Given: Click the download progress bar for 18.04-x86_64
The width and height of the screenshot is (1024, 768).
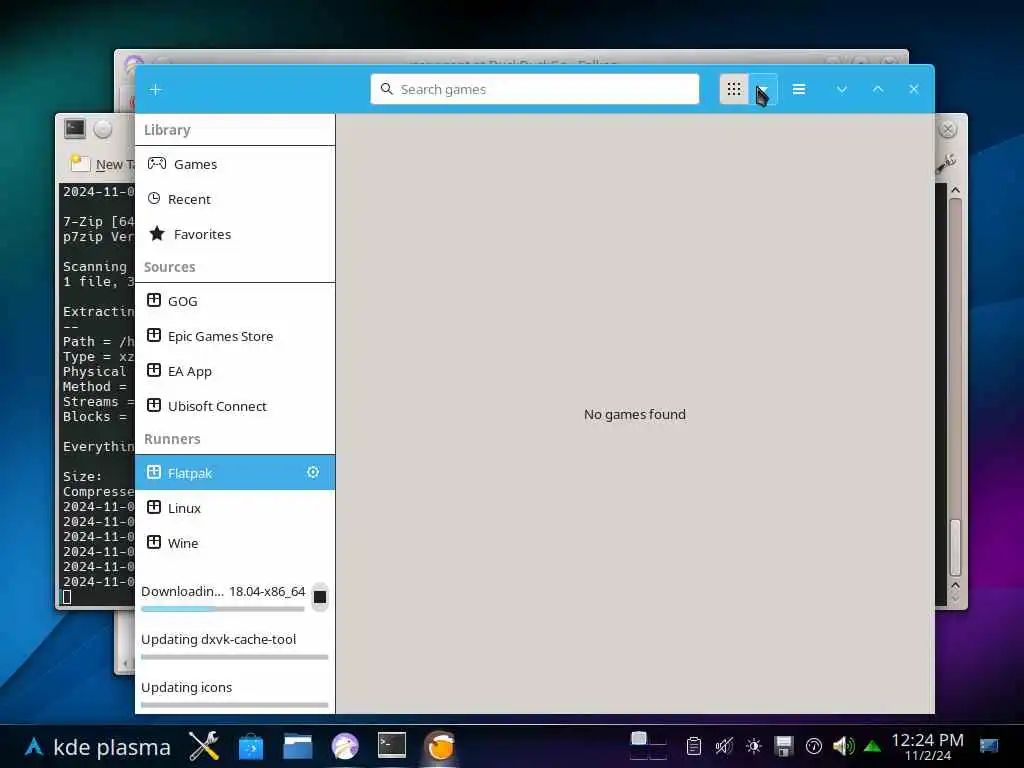Looking at the screenshot, I should 223,609.
